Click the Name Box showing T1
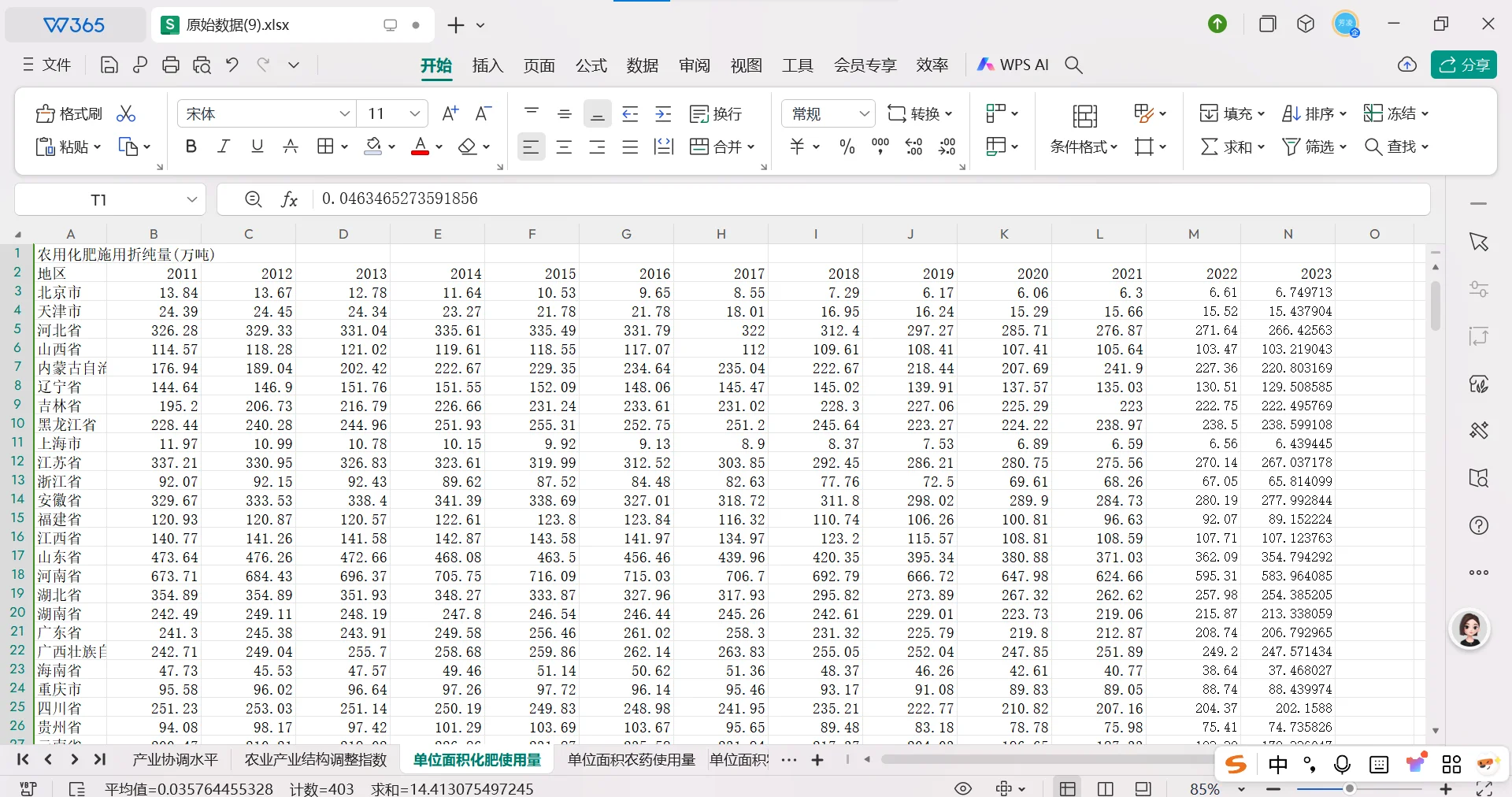Viewport: 1512px width, 797px height. 109,200
